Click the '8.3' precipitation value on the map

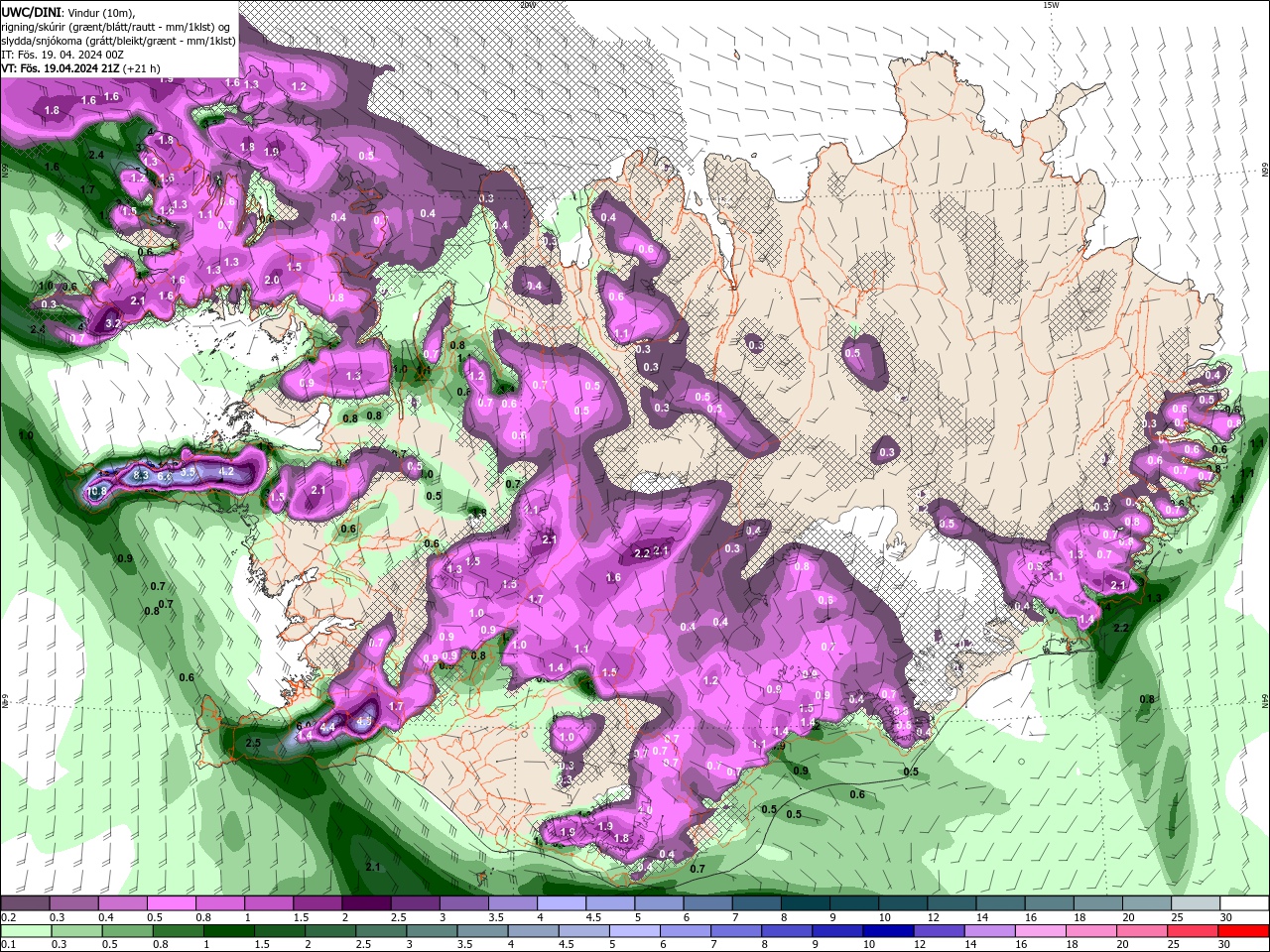[140, 476]
